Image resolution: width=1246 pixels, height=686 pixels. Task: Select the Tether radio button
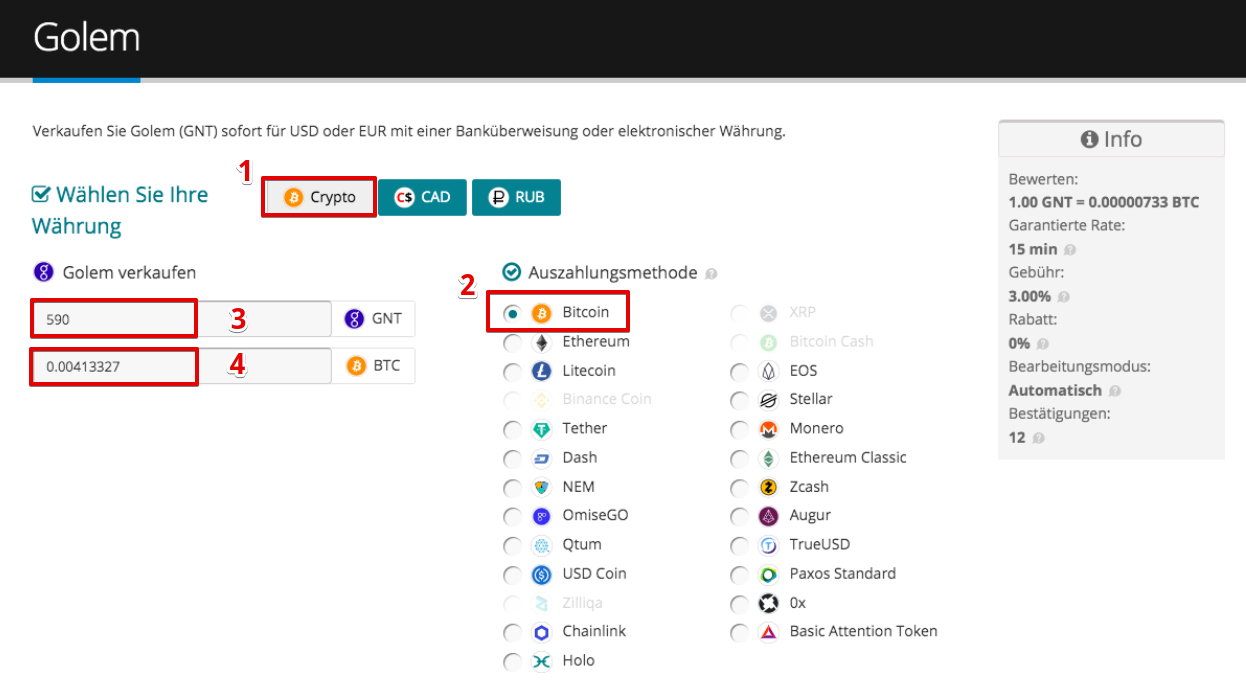[x=512, y=429]
